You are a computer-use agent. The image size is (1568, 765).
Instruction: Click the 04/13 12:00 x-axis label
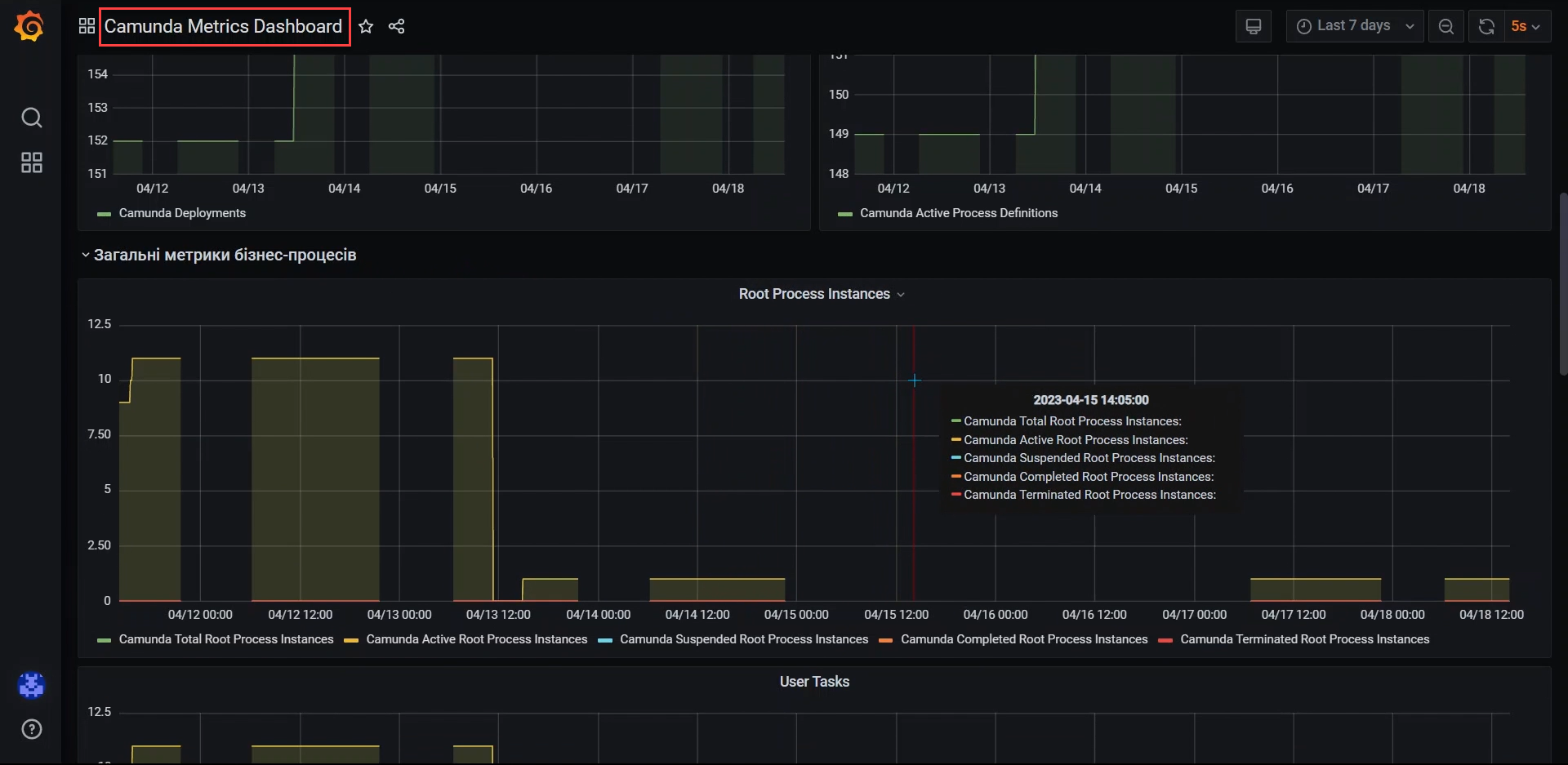tap(498, 615)
